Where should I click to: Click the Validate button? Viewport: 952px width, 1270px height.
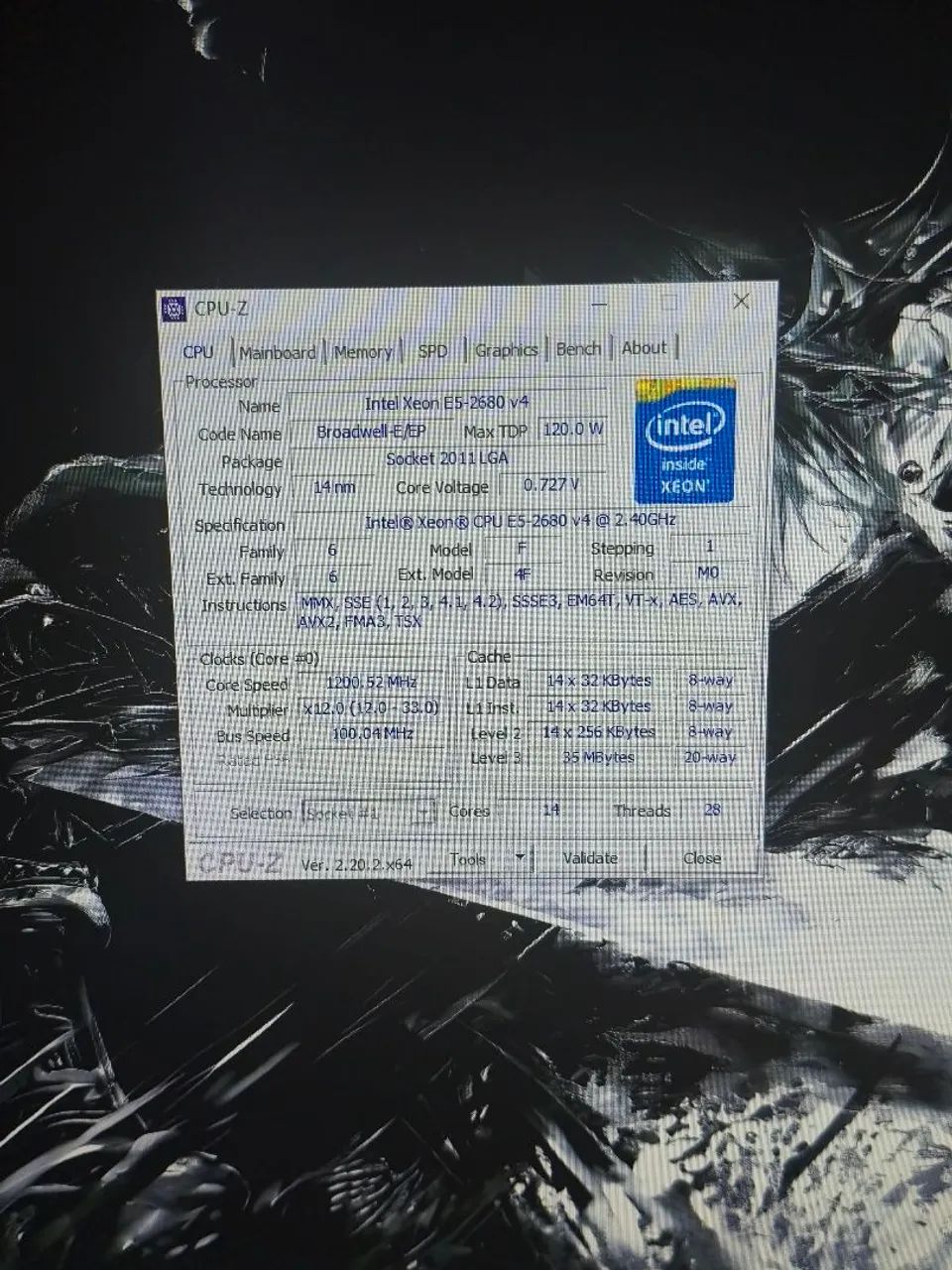[590, 857]
